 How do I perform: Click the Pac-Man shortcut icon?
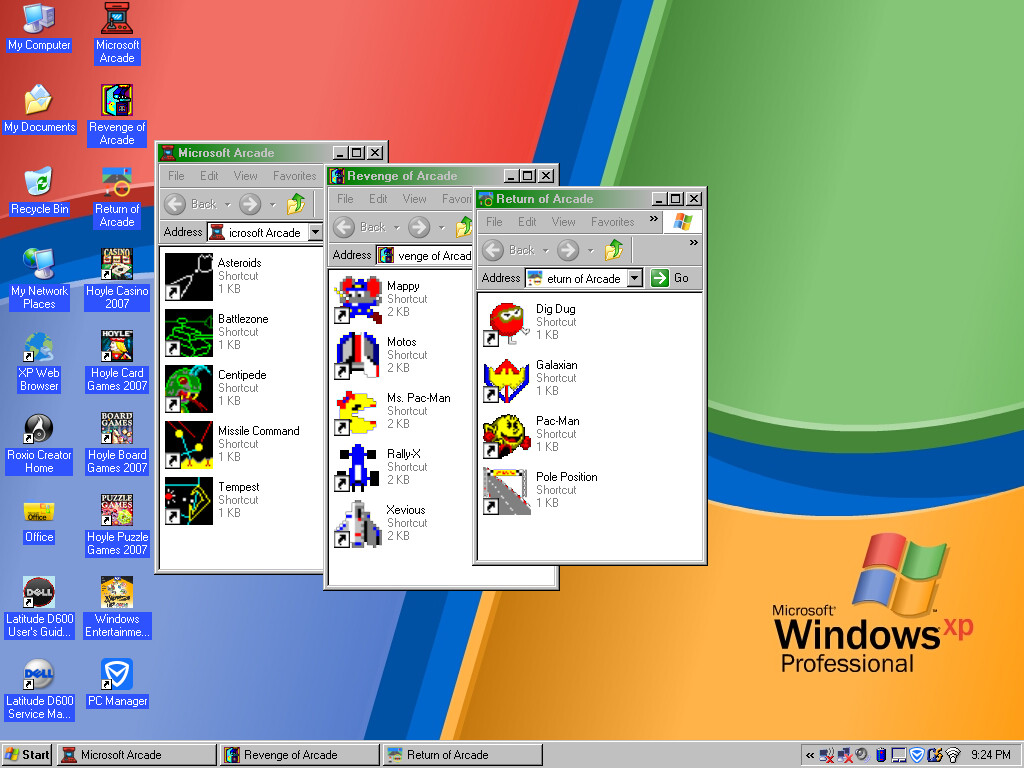coord(507,435)
